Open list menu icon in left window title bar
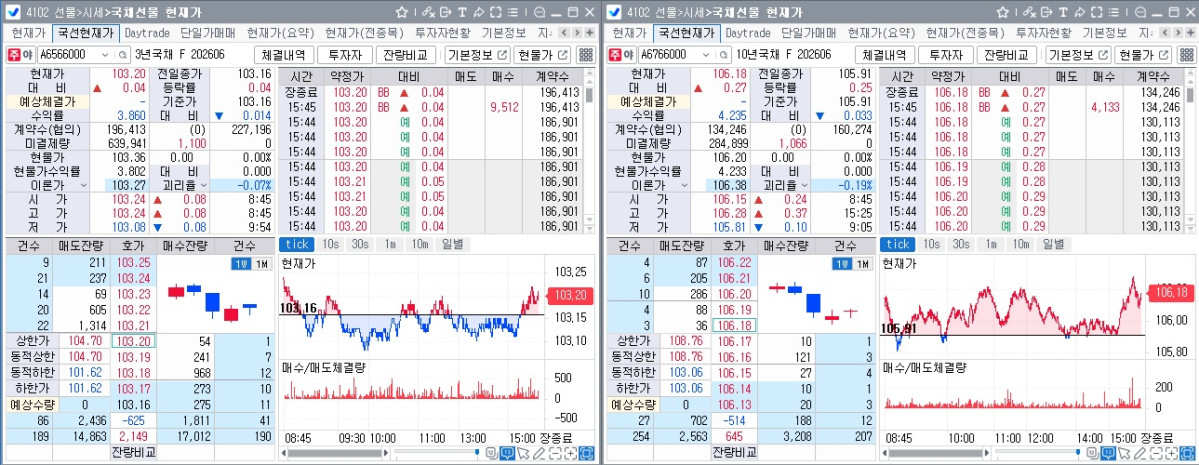 512,12
